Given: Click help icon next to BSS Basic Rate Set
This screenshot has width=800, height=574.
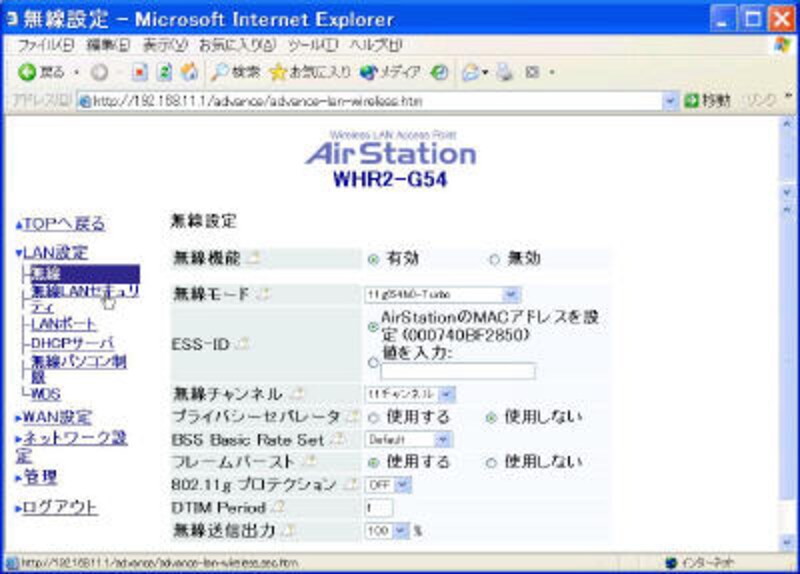Looking at the screenshot, I should pos(337,439).
